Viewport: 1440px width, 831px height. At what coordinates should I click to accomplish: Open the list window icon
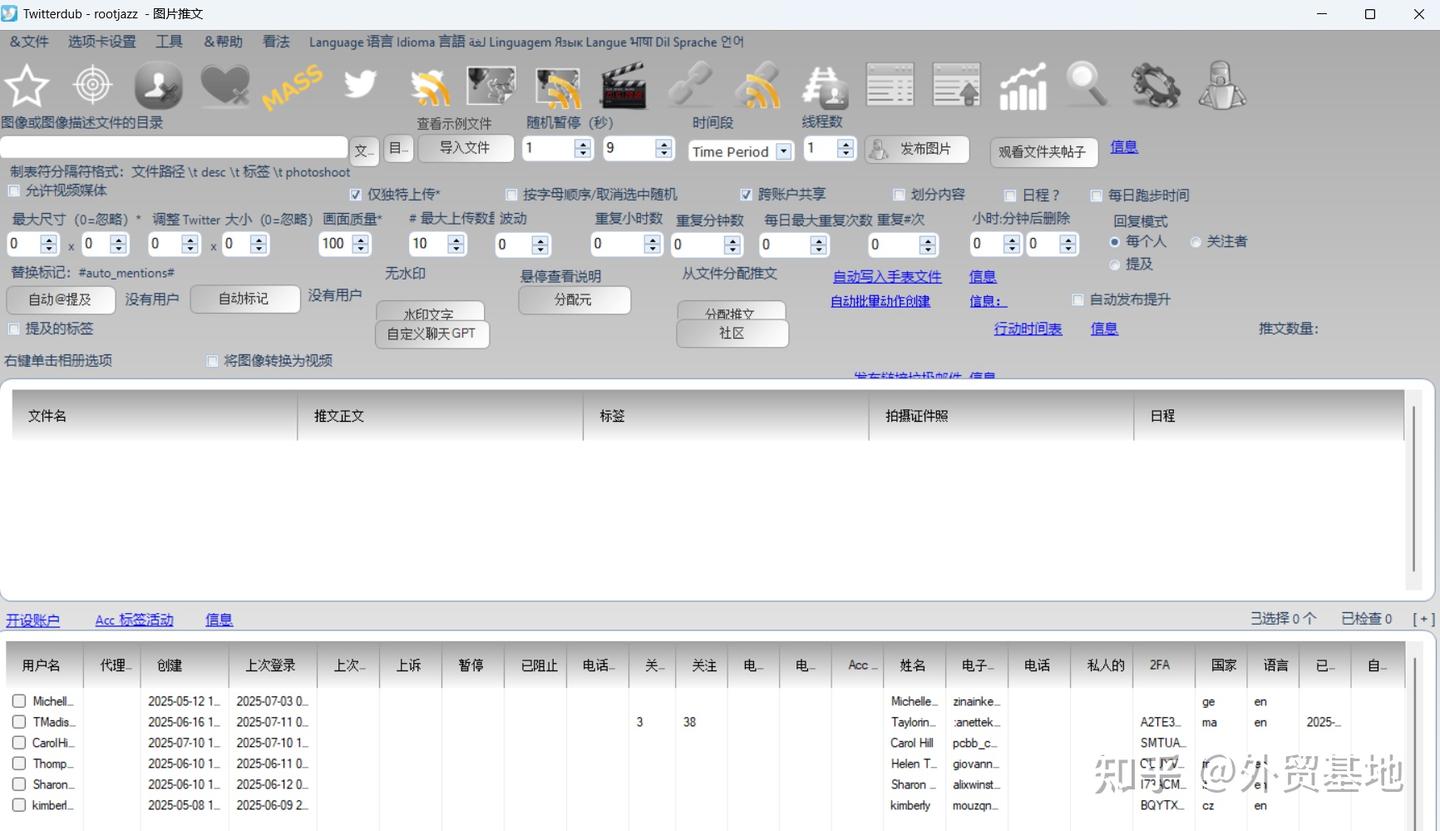tap(890, 85)
